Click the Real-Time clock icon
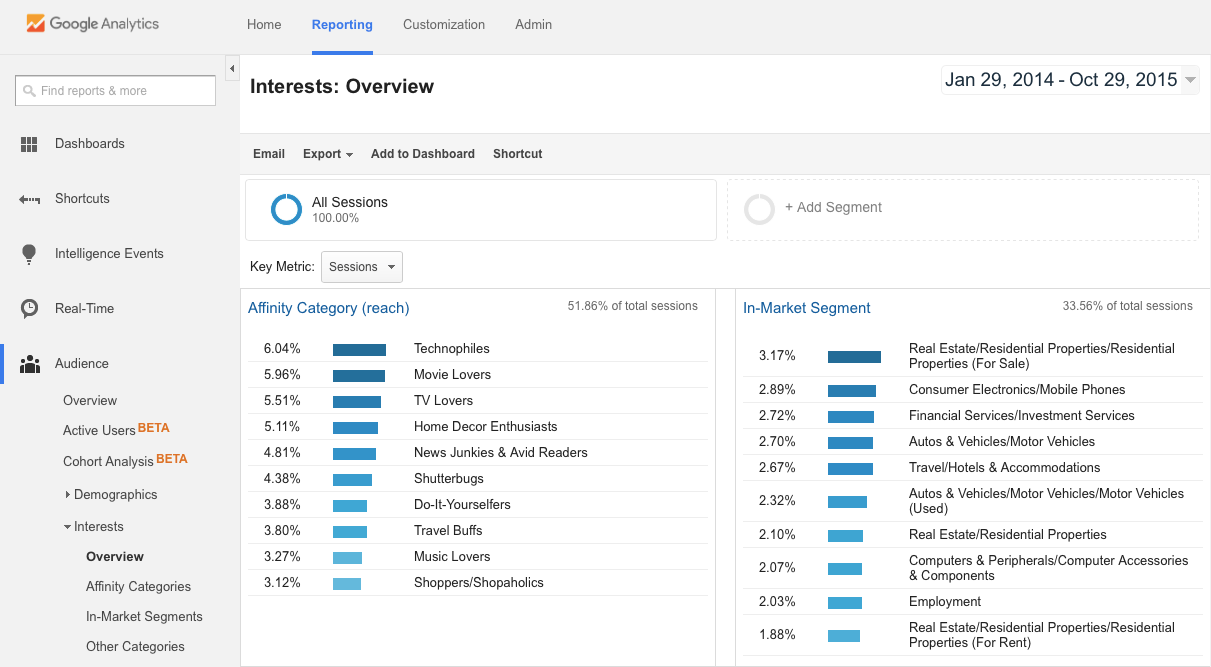Screen dimensions: 1211x667 click(29, 309)
